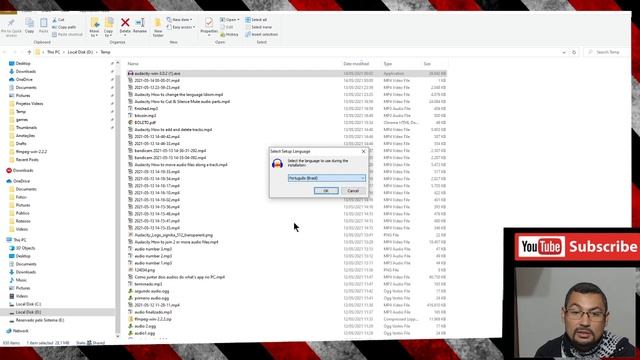Click This PC in the address breadcrumb

[53, 52]
